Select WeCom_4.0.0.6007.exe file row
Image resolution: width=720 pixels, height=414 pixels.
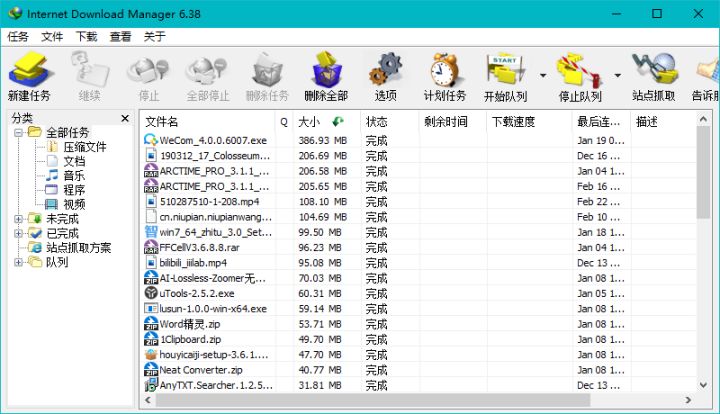point(418,140)
